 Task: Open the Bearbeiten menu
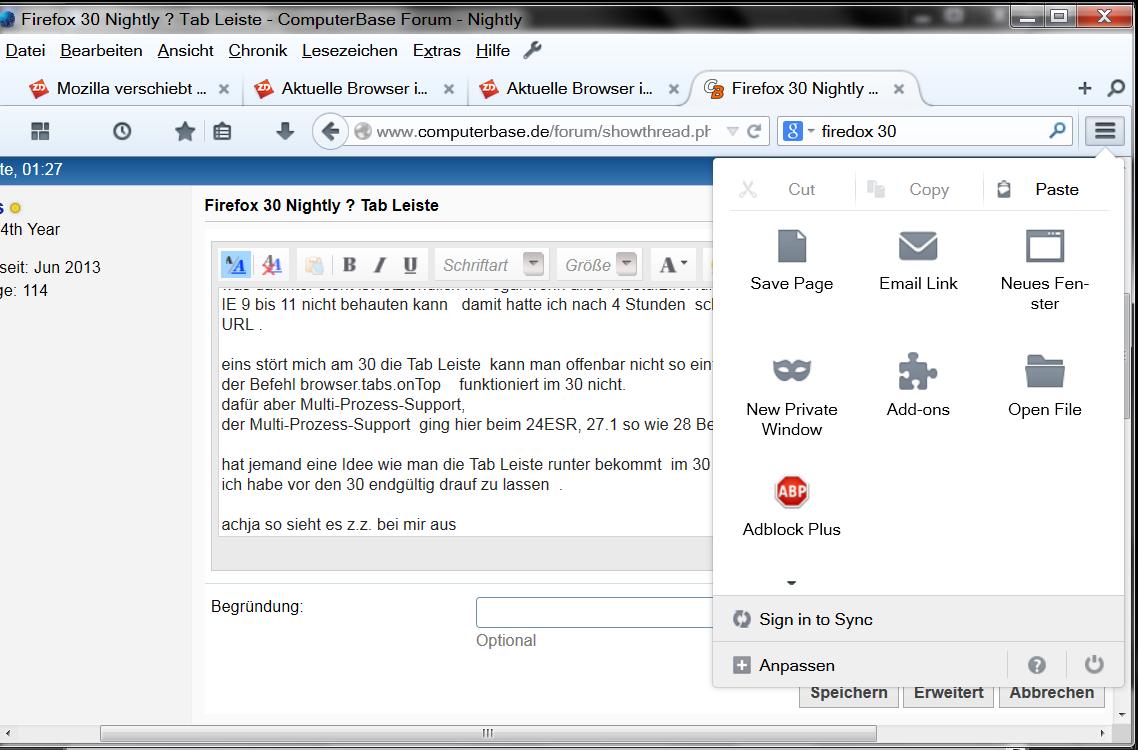(101, 50)
